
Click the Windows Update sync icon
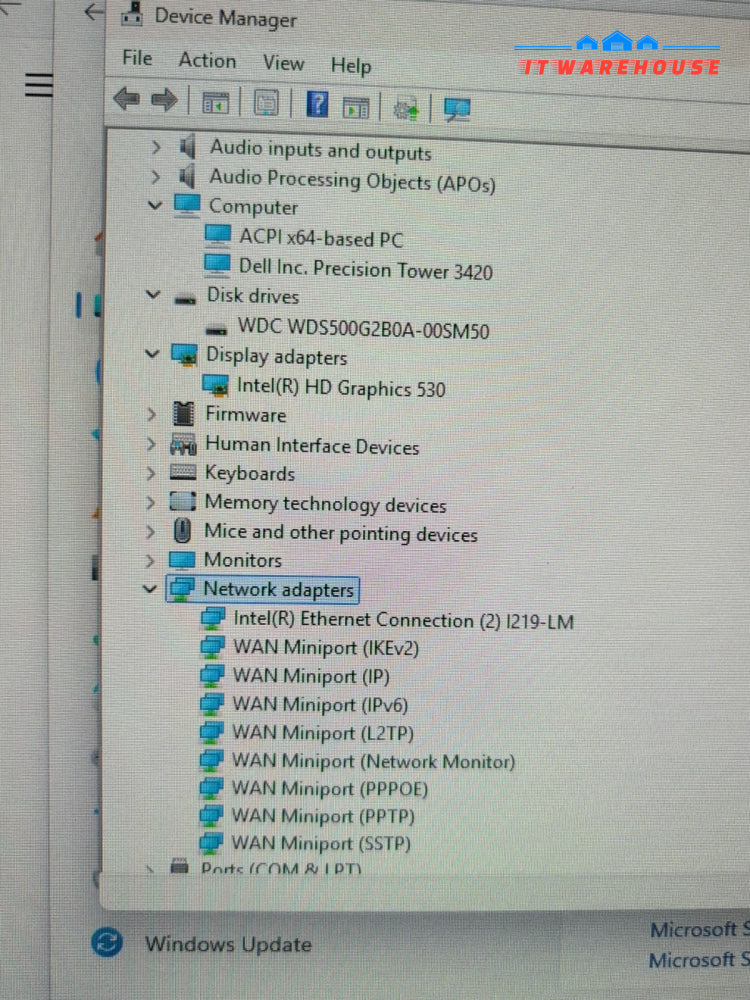click(107, 942)
